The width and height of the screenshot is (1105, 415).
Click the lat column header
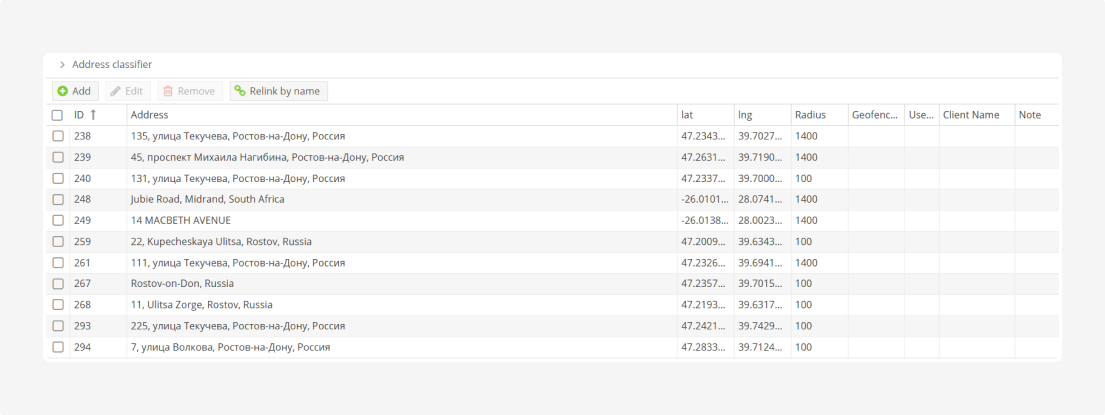coord(687,115)
